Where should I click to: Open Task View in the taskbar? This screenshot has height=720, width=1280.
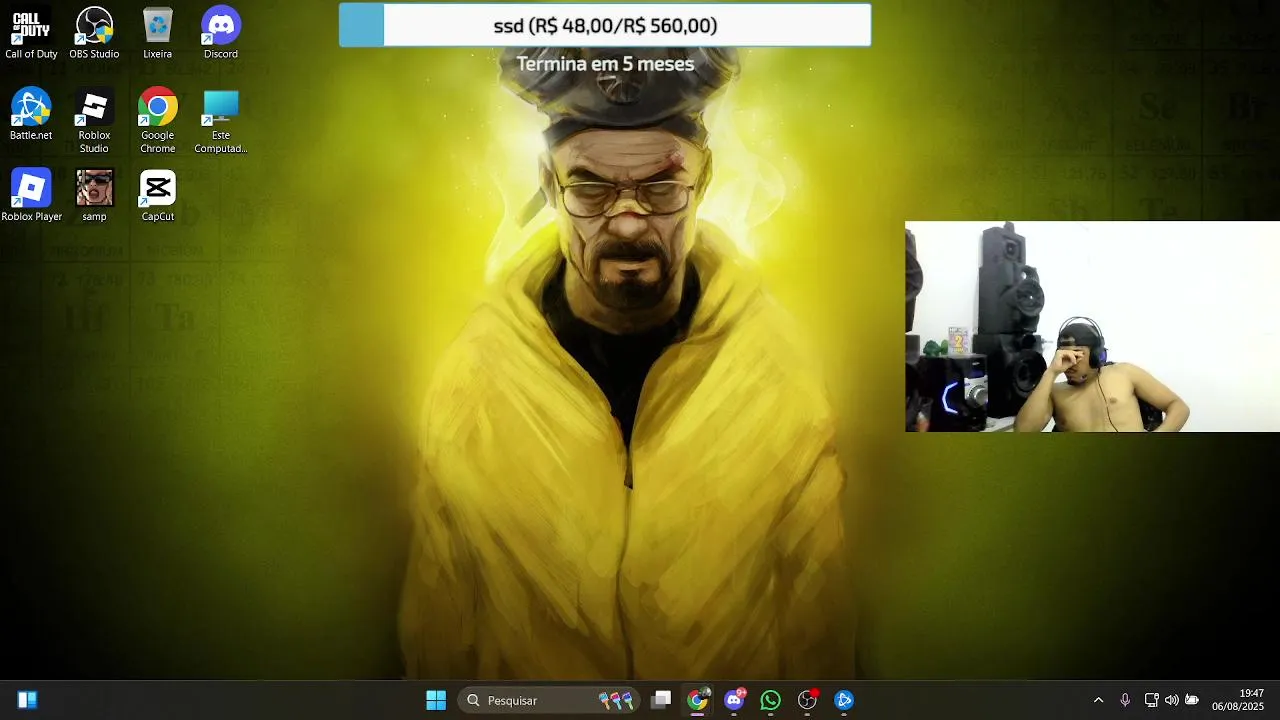pos(661,700)
